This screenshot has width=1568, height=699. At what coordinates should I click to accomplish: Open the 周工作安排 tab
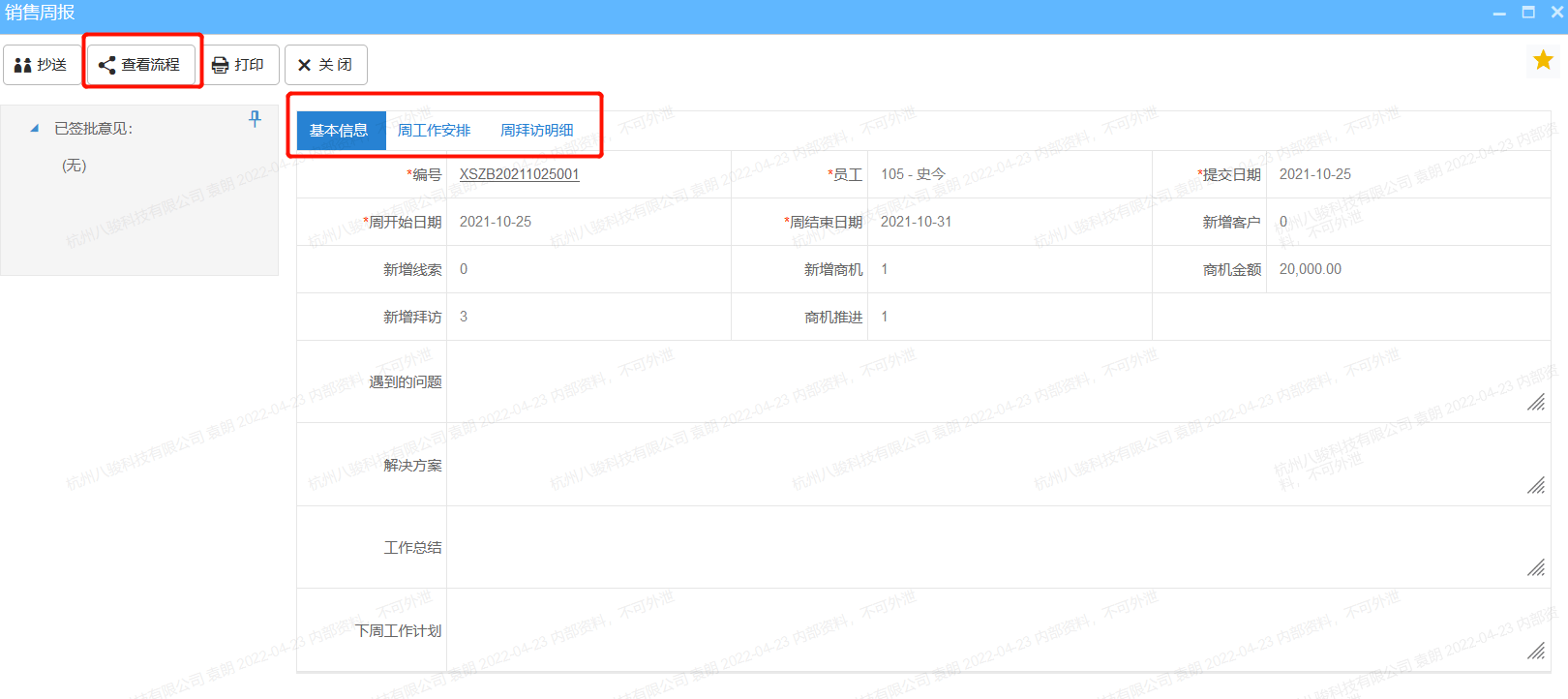434,131
